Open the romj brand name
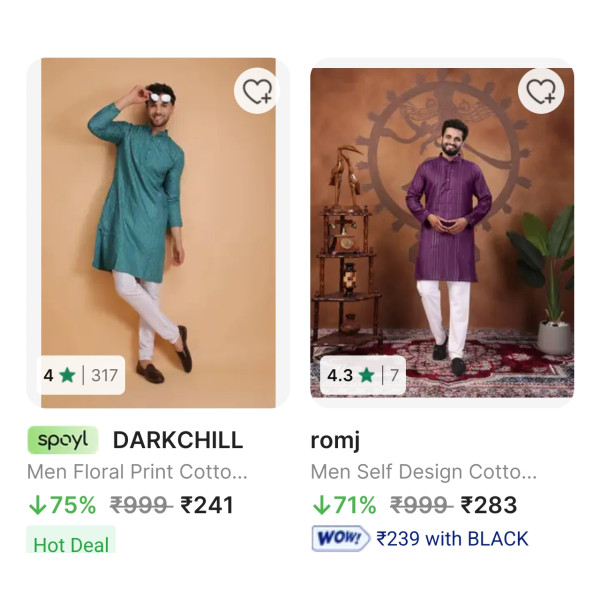This screenshot has height=600, width=600. click(335, 440)
